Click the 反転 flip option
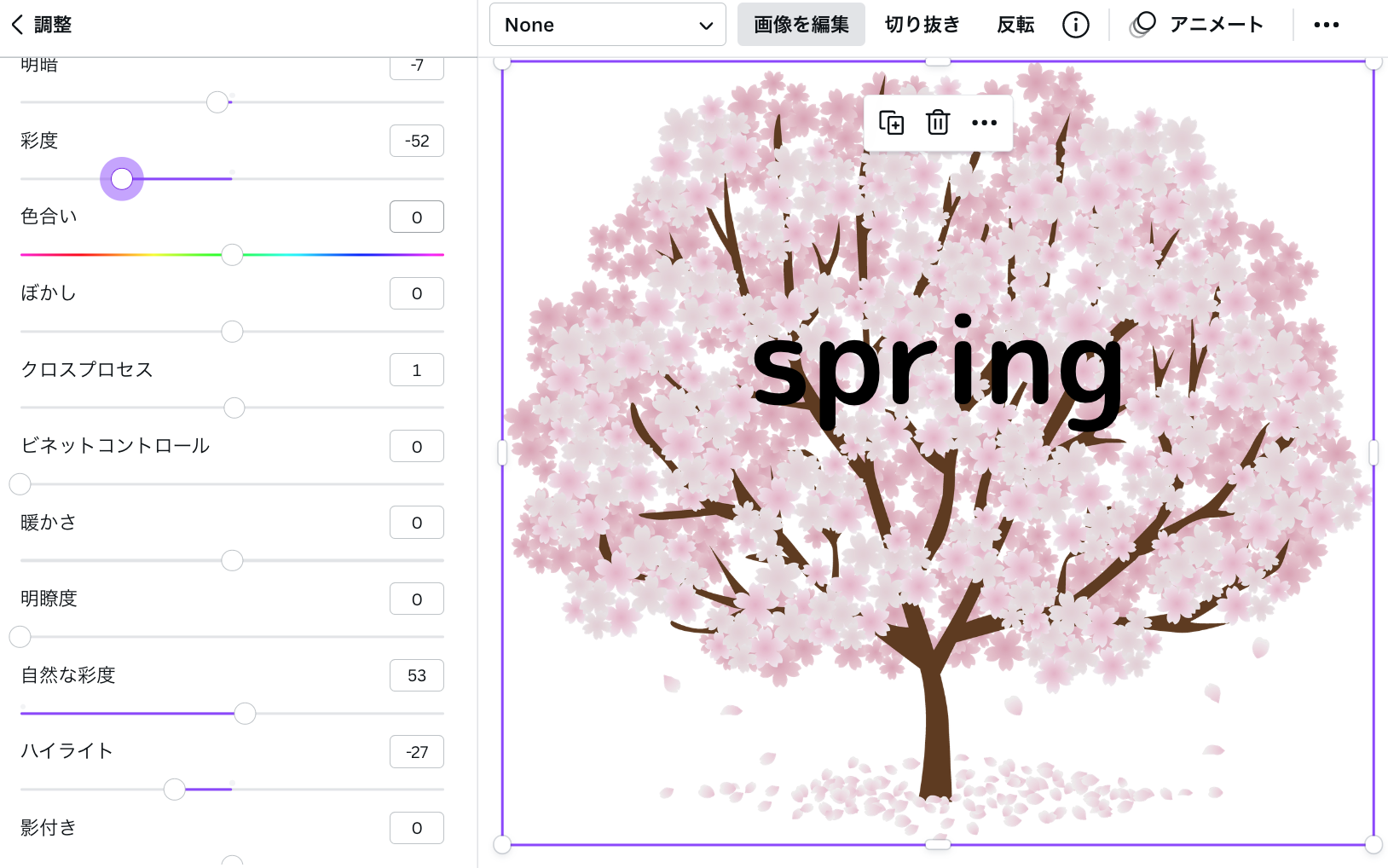The height and width of the screenshot is (868, 1388). click(x=1015, y=25)
